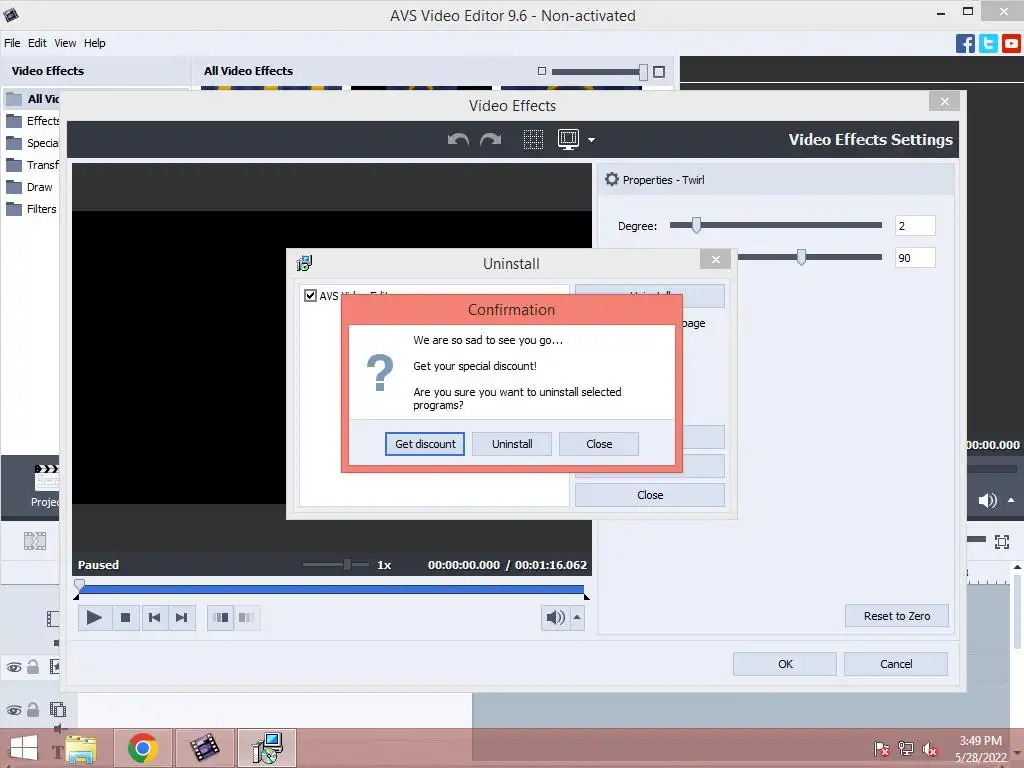Viewport: 1024px width, 768px height.
Task: Click the value field showing 90
Action: [x=915, y=258]
